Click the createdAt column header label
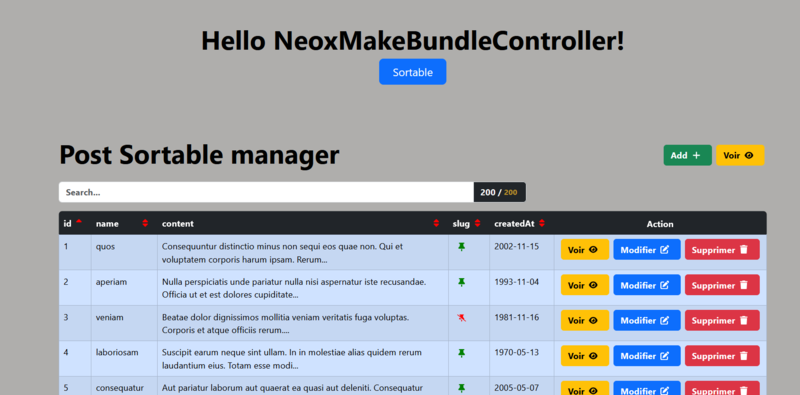This screenshot has width=800, height=395. (514, 224)
